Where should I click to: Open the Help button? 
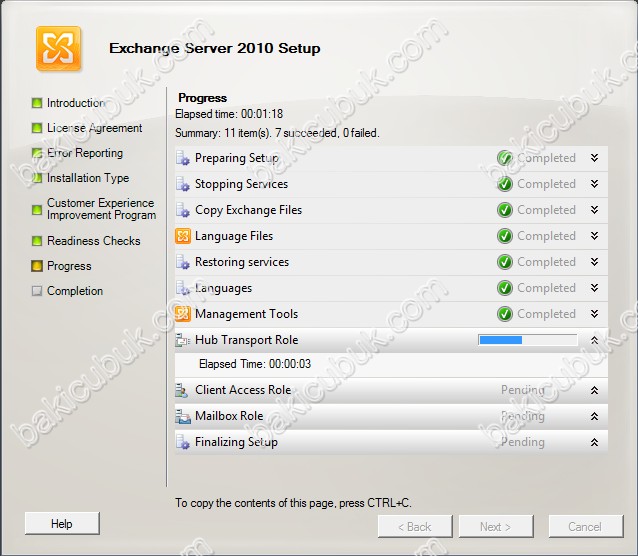pos(62,523)
